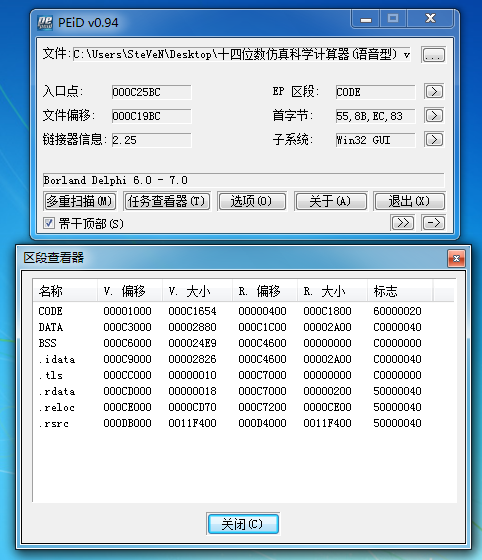This screenshot has height=560, width=482.
Task: Click the -> expand button in PEiD
Action: coord(433,223)
